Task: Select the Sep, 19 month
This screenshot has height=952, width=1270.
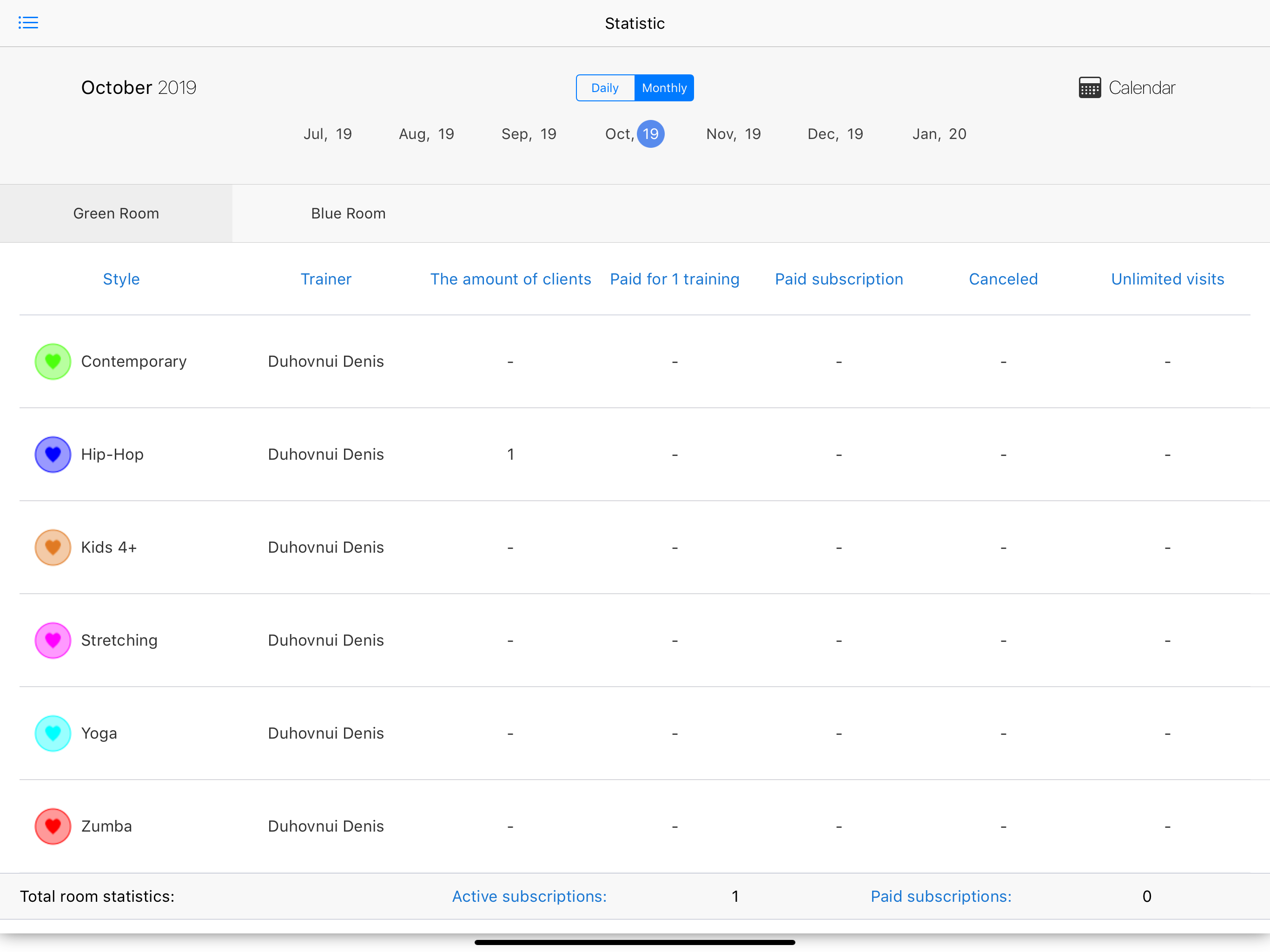Action: [x=529, y=134]
